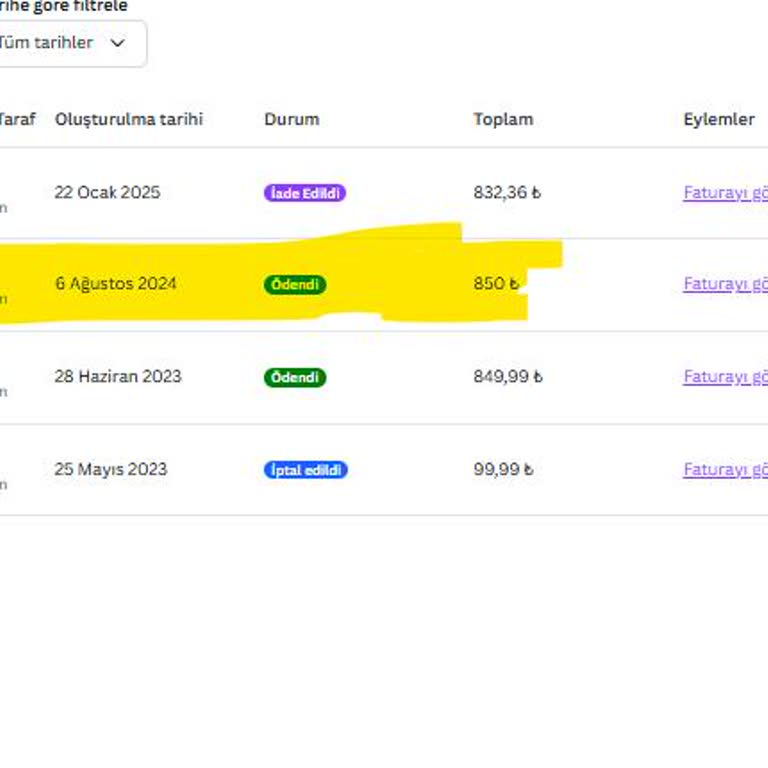Click the chevron in Tüm tarihler dropdown

pos(118,43)
